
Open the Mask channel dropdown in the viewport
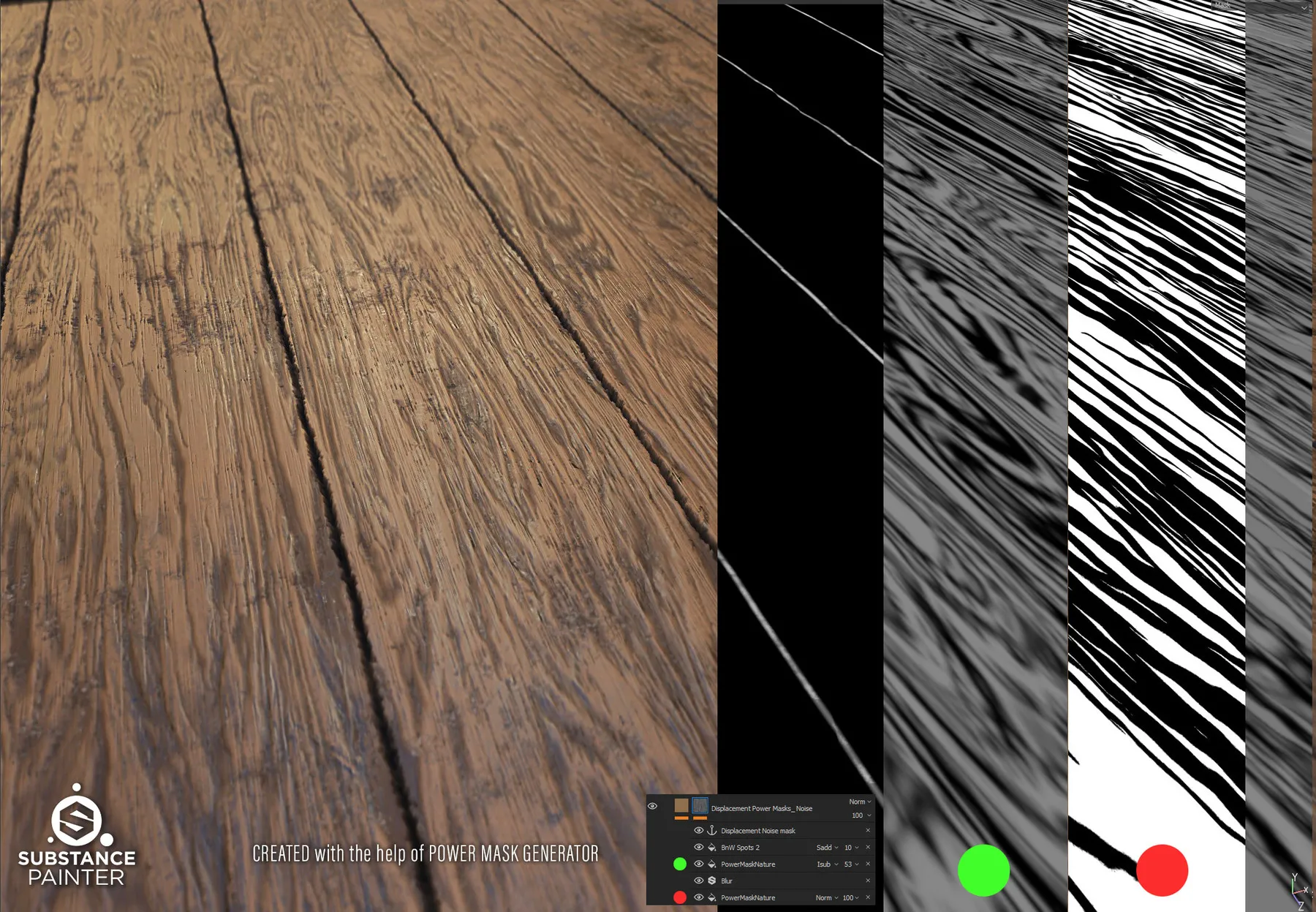pos(1304,7)
